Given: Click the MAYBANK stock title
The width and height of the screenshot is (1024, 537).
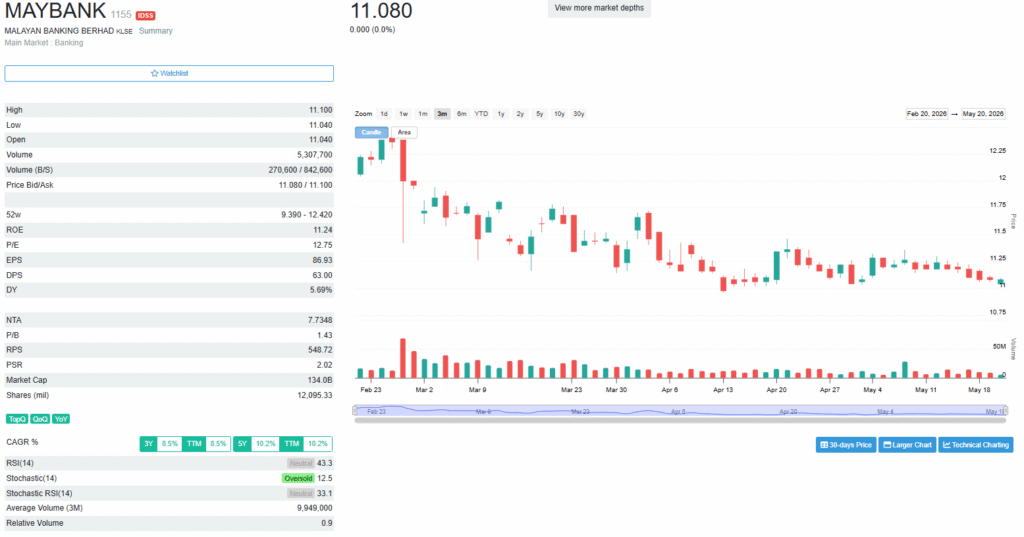Looking at the screenshot, I should pyautogui.click(x=55, y=10).
